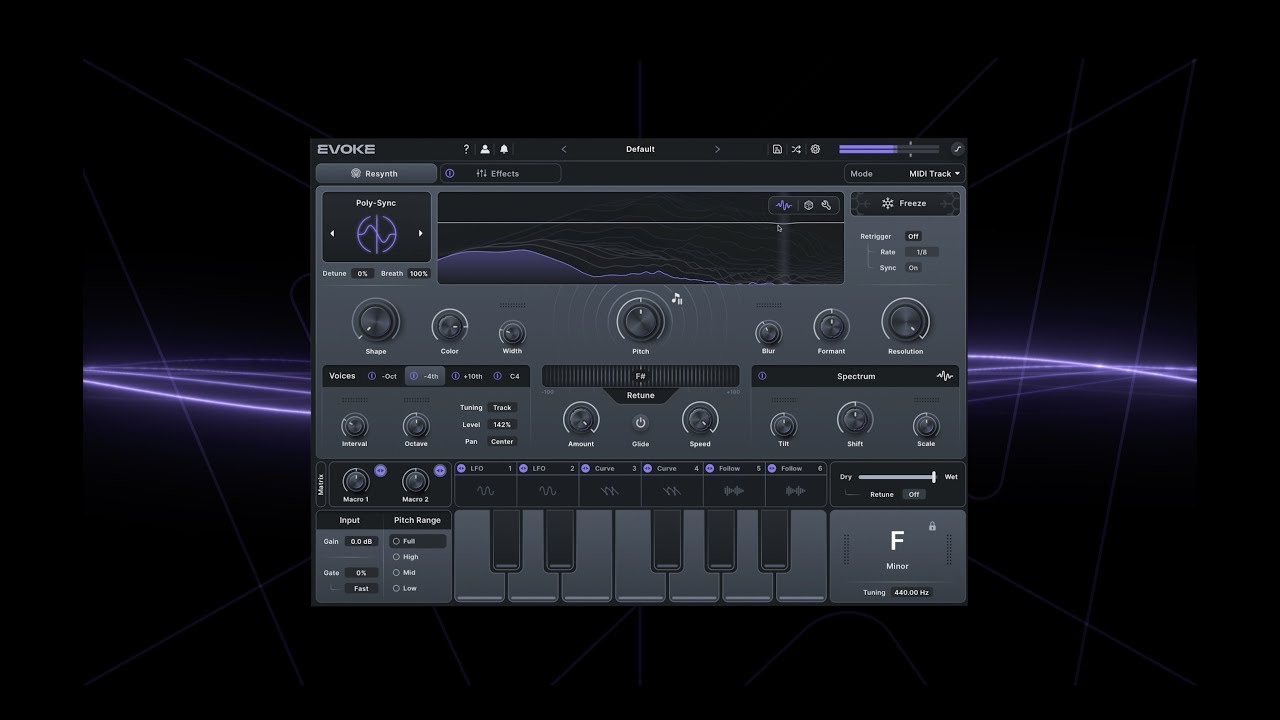Screen dimensions: 1280x720
Task: Click the output level meter
Action: (889, 149)
